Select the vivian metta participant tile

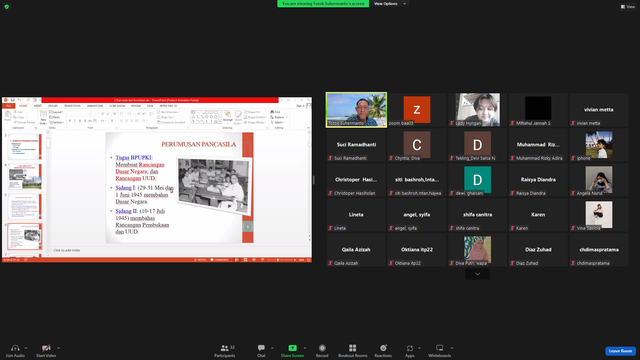pyautogui.click(x=599, y=110)
